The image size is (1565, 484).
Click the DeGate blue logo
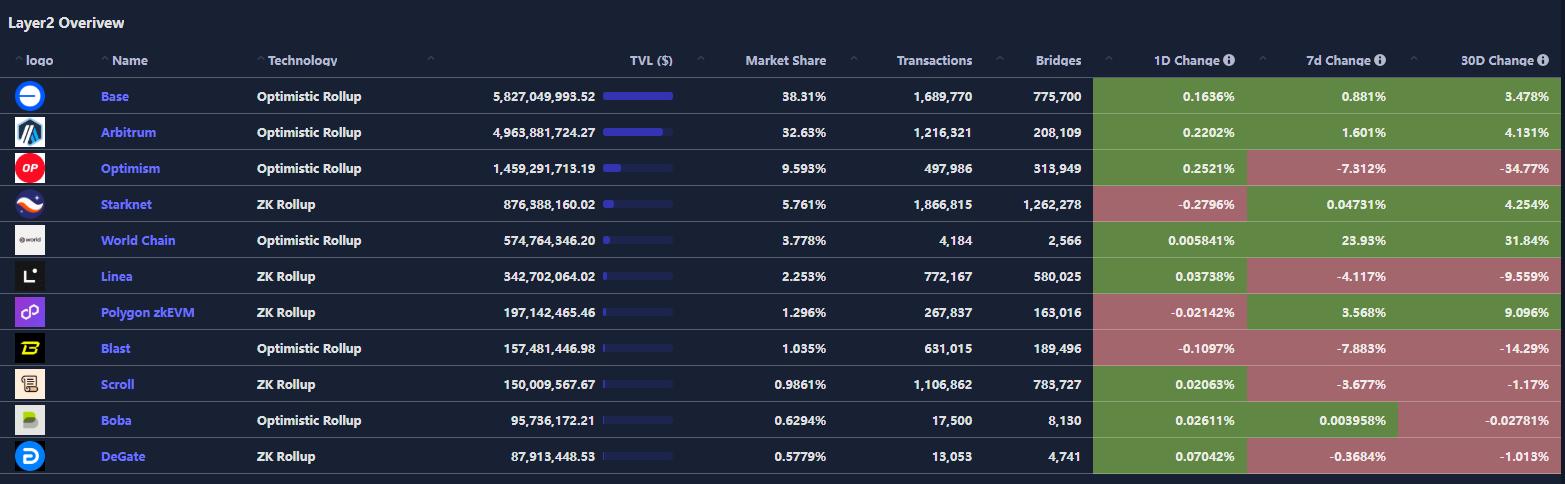(x=30, y=457)
